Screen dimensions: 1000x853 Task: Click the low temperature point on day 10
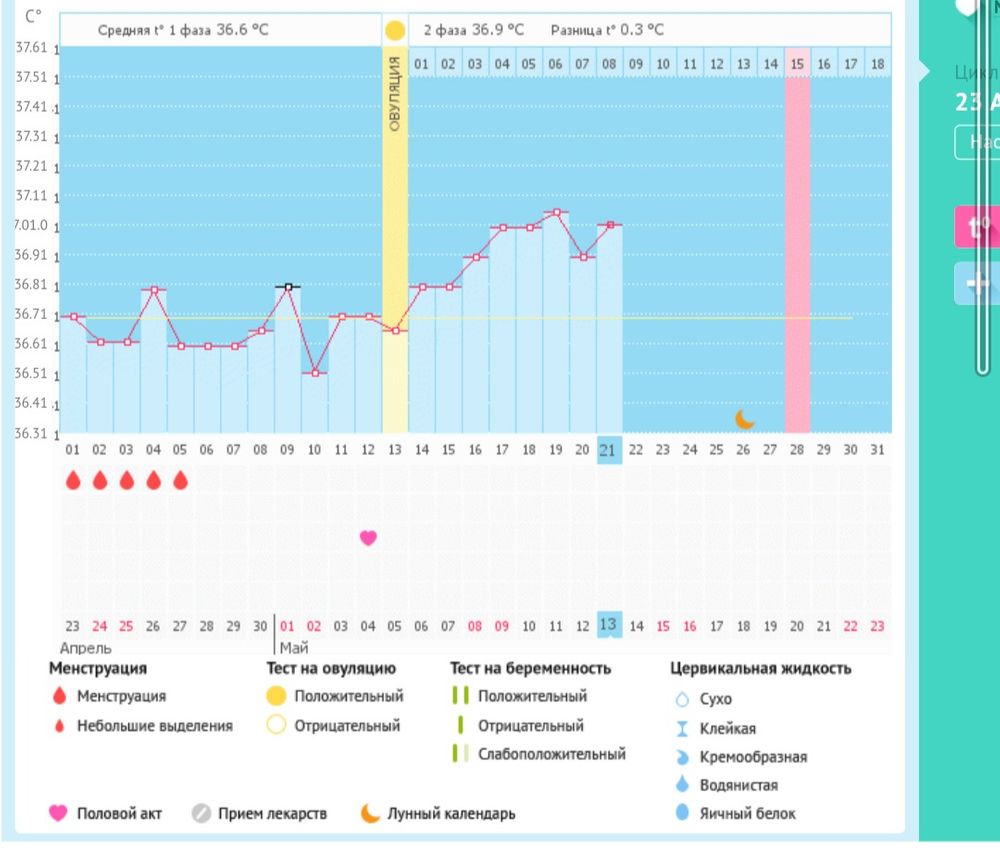314,373
